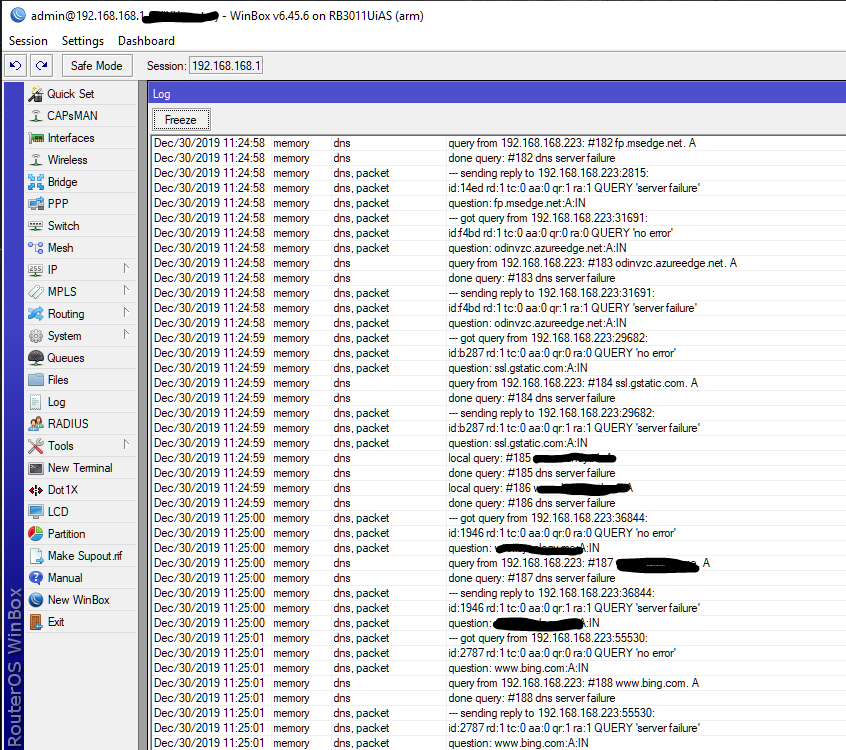This screenshot has width=846, height=750.
Task: Select the 'done query: #188 dns server failure' row
Action: (x=499, y=698)
